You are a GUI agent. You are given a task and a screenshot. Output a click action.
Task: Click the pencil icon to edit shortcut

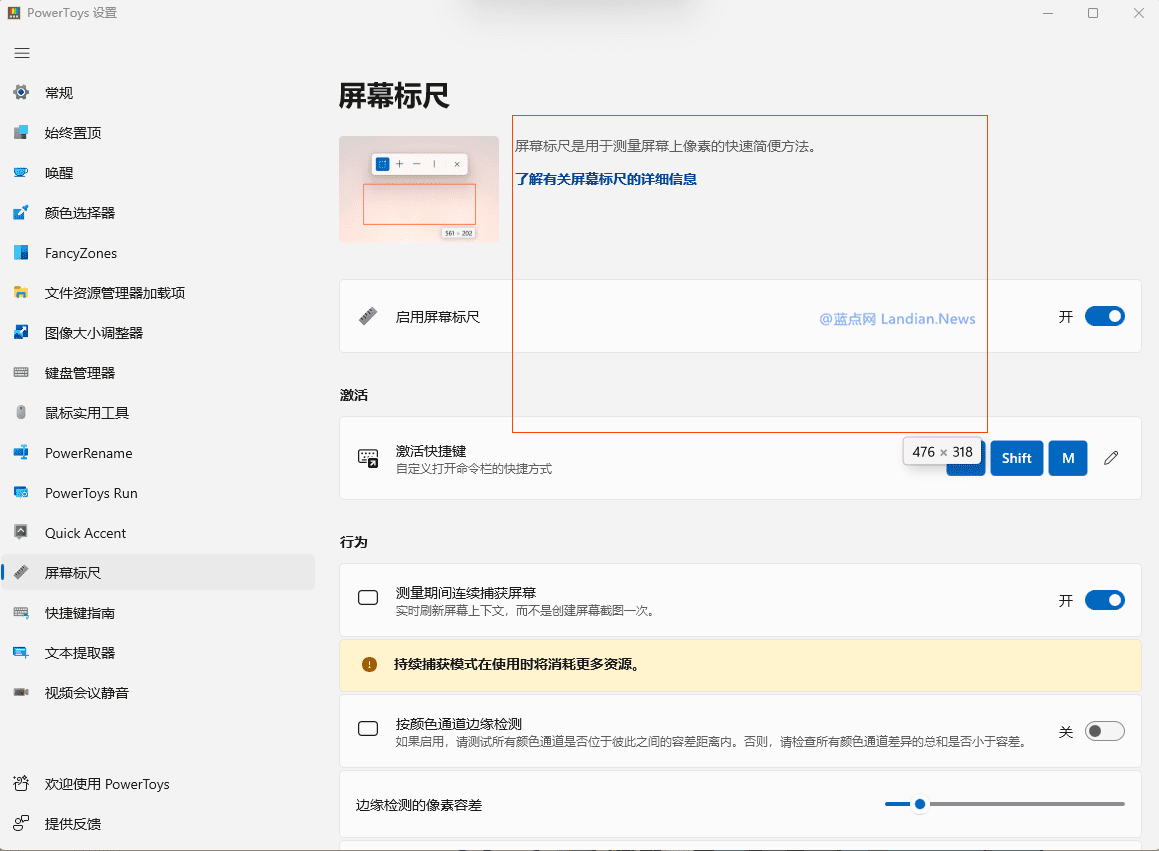(1111, 458)
